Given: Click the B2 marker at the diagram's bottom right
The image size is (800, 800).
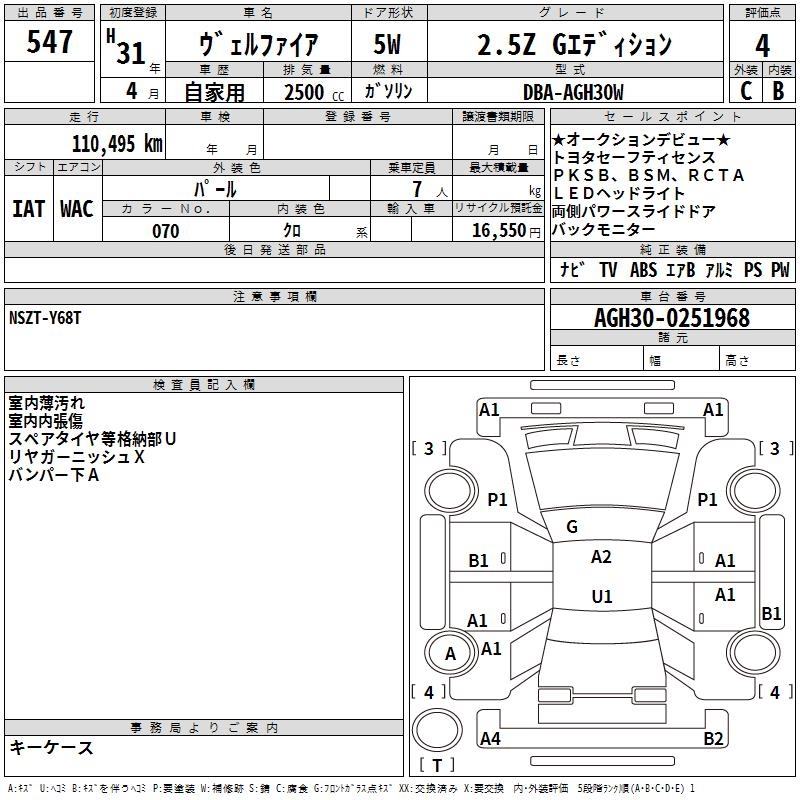Looking at the screenshot, I should point(713,739).
